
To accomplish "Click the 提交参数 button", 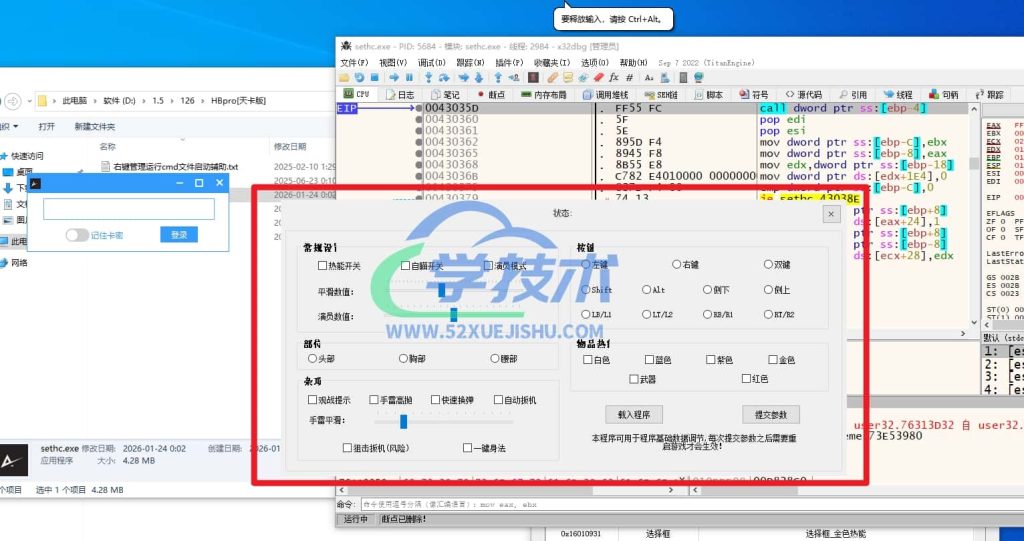I will point(771,414).
